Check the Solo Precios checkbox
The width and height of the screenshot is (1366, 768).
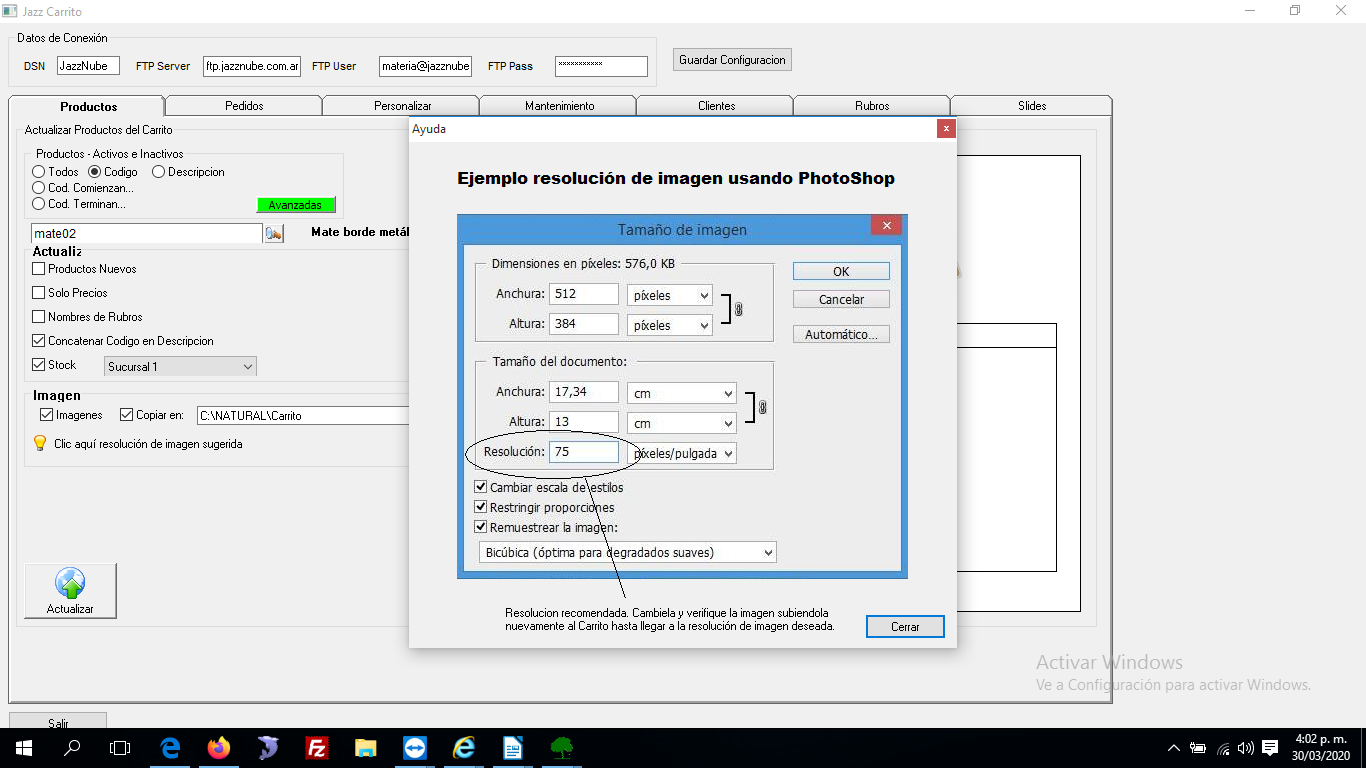point(39,293)
